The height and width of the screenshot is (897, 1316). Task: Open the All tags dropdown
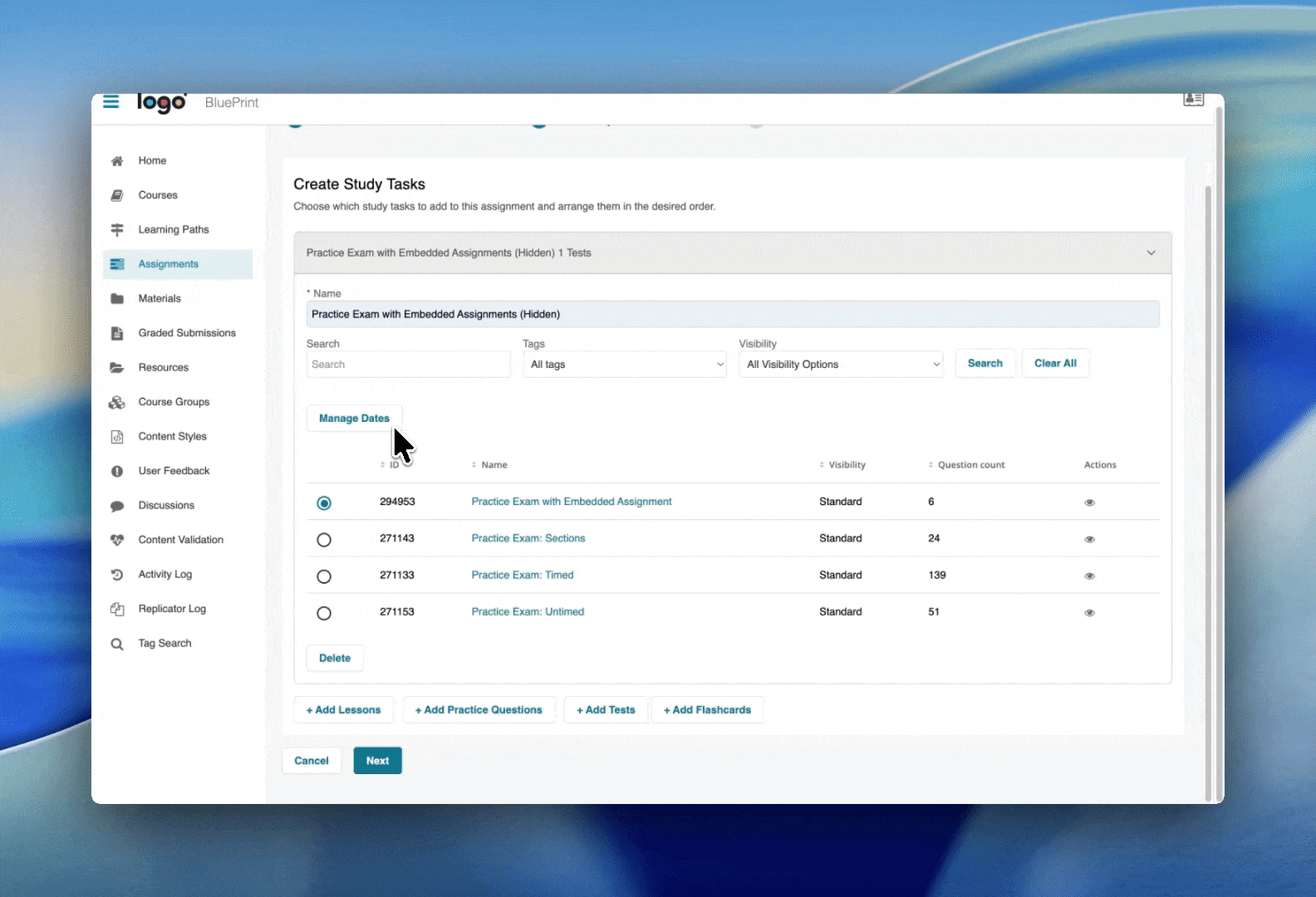tap(625, 365)
